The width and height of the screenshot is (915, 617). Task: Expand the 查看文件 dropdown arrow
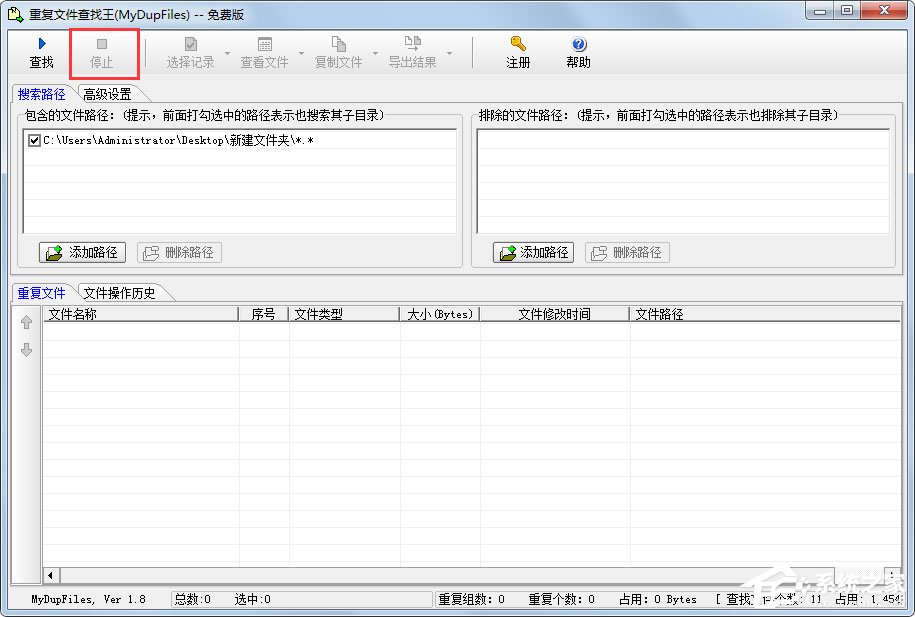click(302, 53)
